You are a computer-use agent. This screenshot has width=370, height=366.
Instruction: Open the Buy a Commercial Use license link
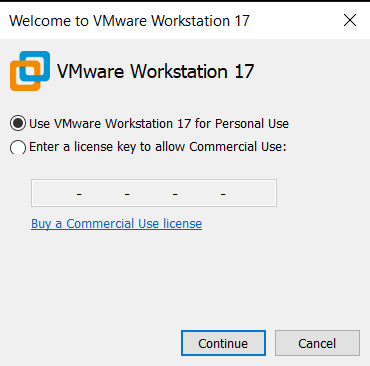point(116,224)
